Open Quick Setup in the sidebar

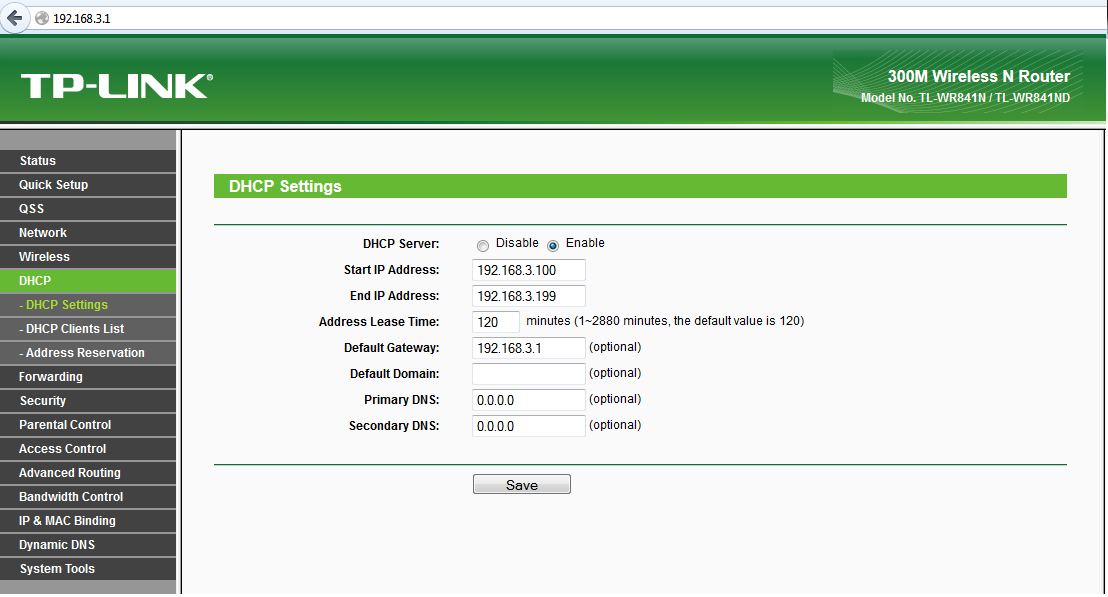[x=88, y=185]
